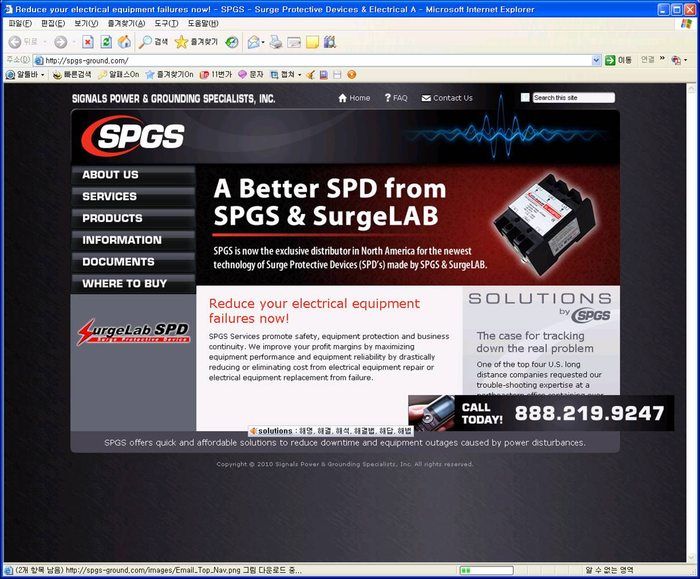
Task: Open DOCUMENTS in the site navigation
Action: click(133, 262)
